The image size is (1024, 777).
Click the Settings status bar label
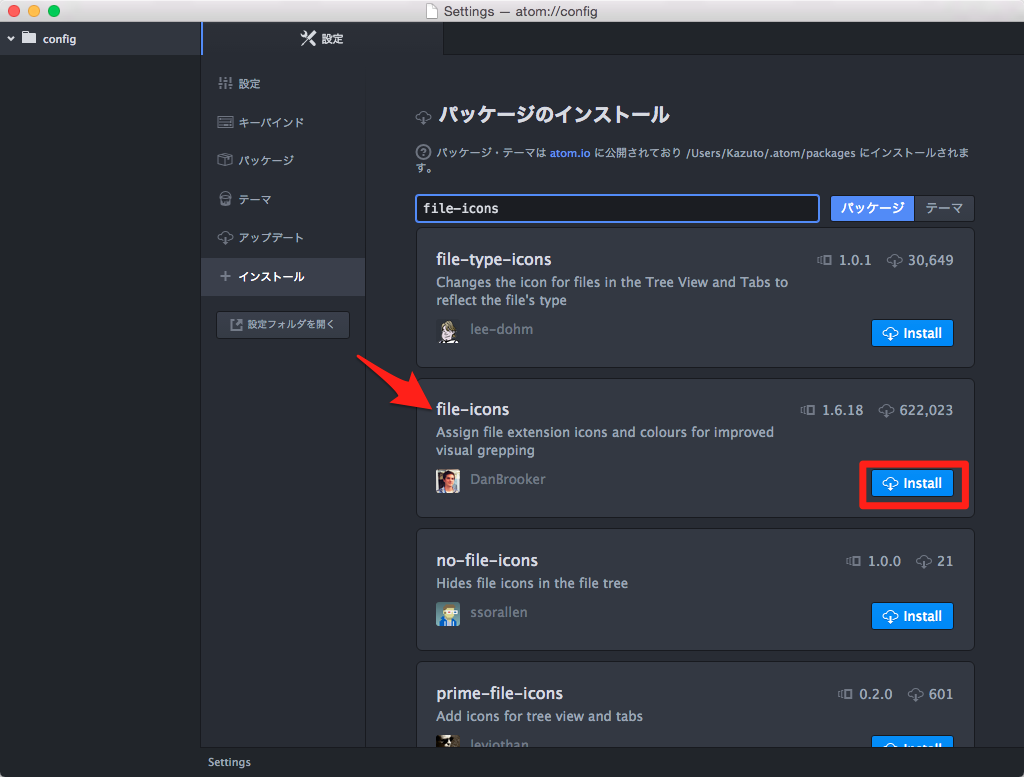(229, 762)
